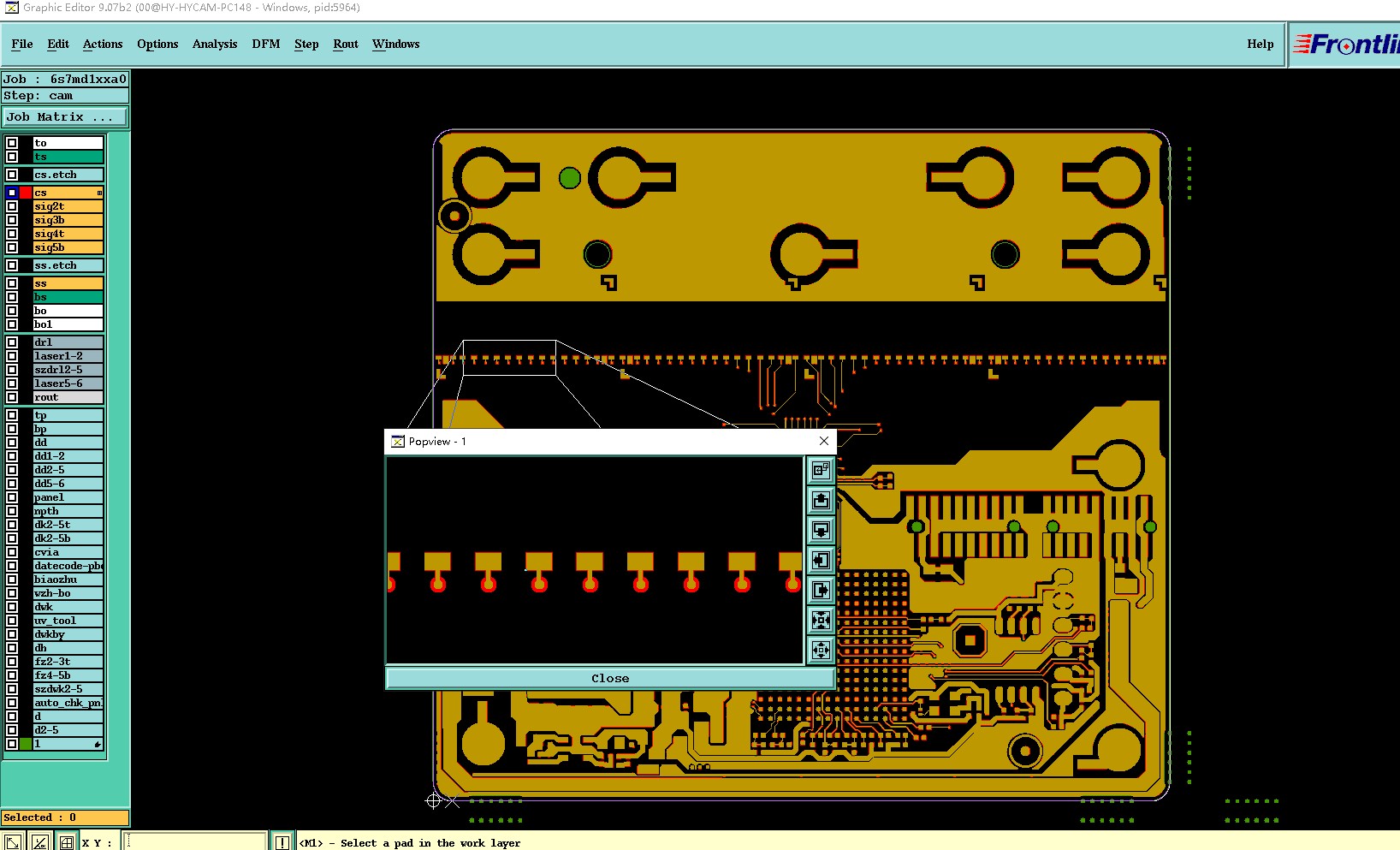This screenshot has height=850, width=1400.
Task: Close Popview with the X button
Action: pos(823,441)
